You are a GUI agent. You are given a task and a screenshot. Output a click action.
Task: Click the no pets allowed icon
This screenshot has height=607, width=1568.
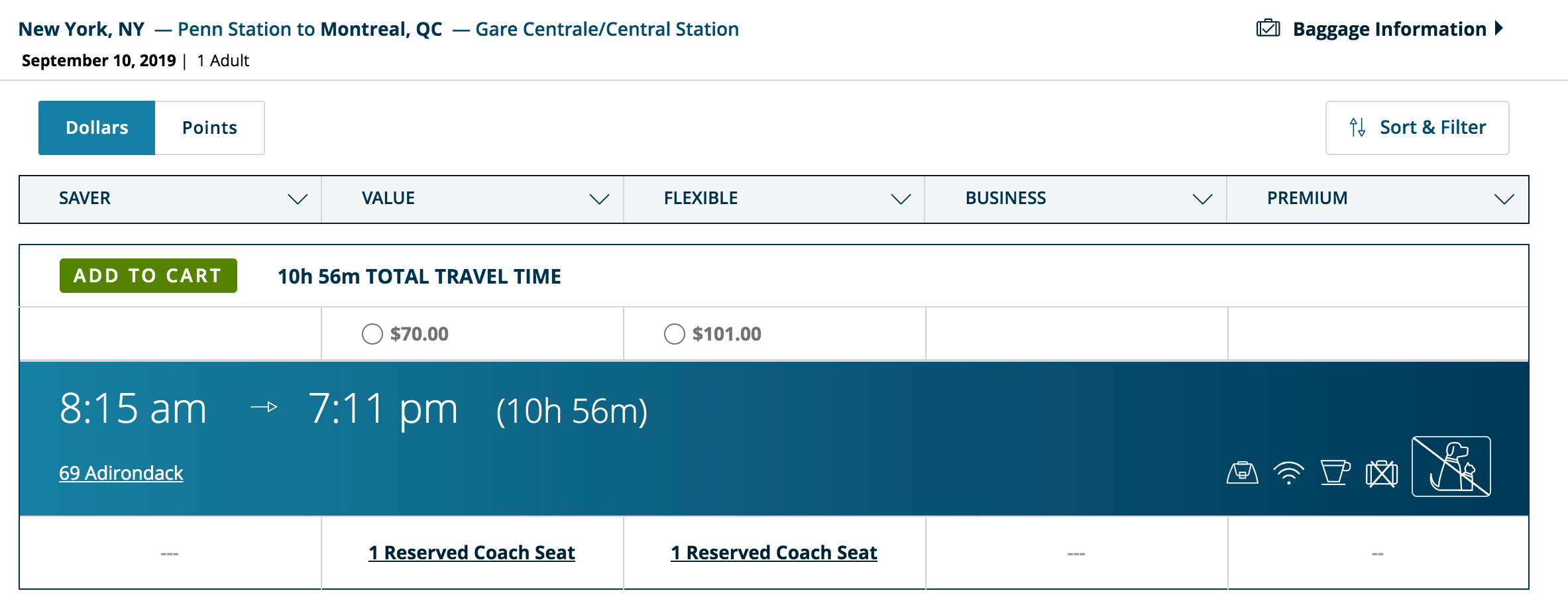point(1451,467)
